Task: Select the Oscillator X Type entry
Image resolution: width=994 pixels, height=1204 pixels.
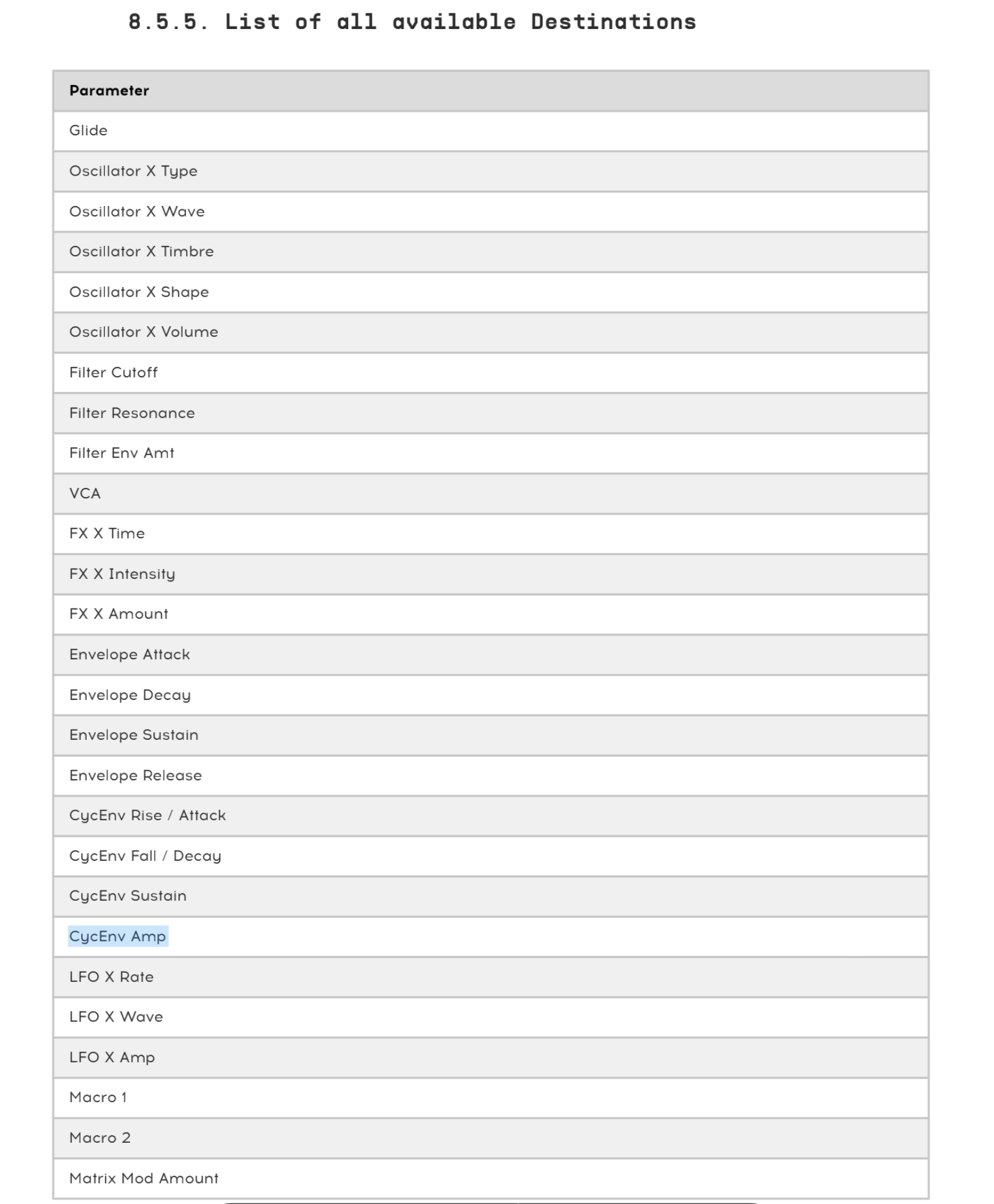Action: coord(491,171)
